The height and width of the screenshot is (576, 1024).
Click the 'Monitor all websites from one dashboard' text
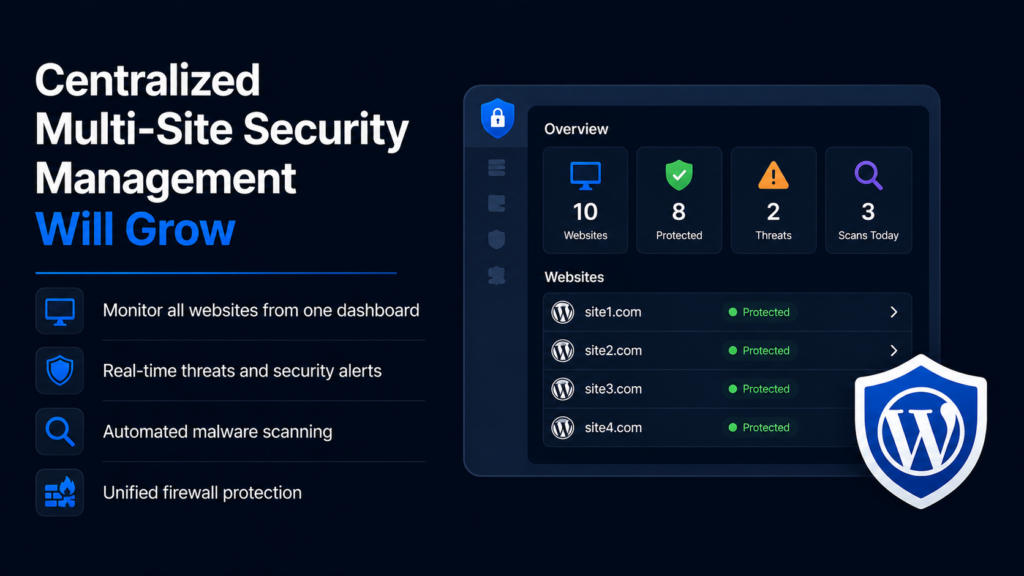(261, 310)
